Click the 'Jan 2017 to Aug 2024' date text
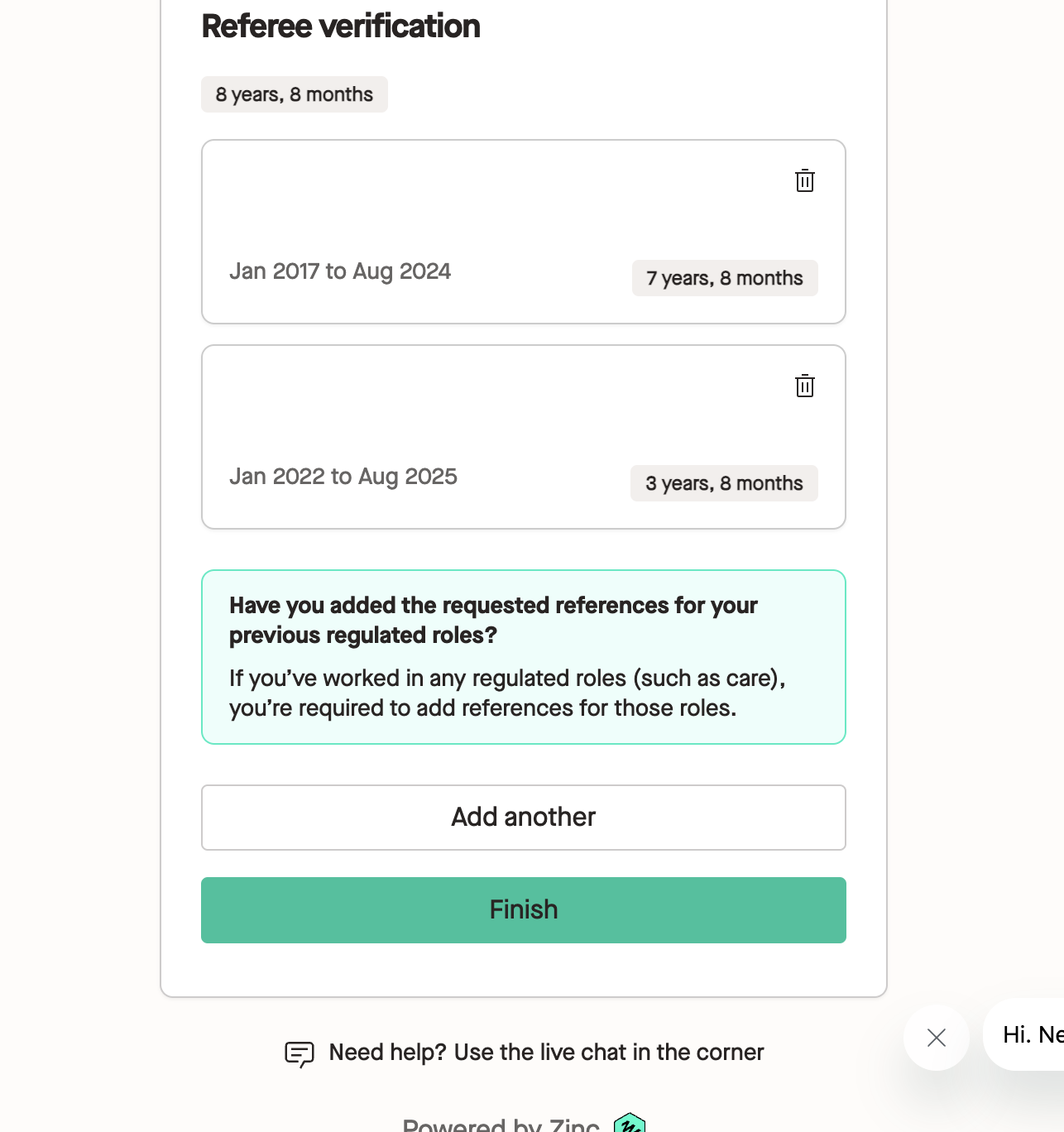1064x1132 pixels. pos(340,271)
